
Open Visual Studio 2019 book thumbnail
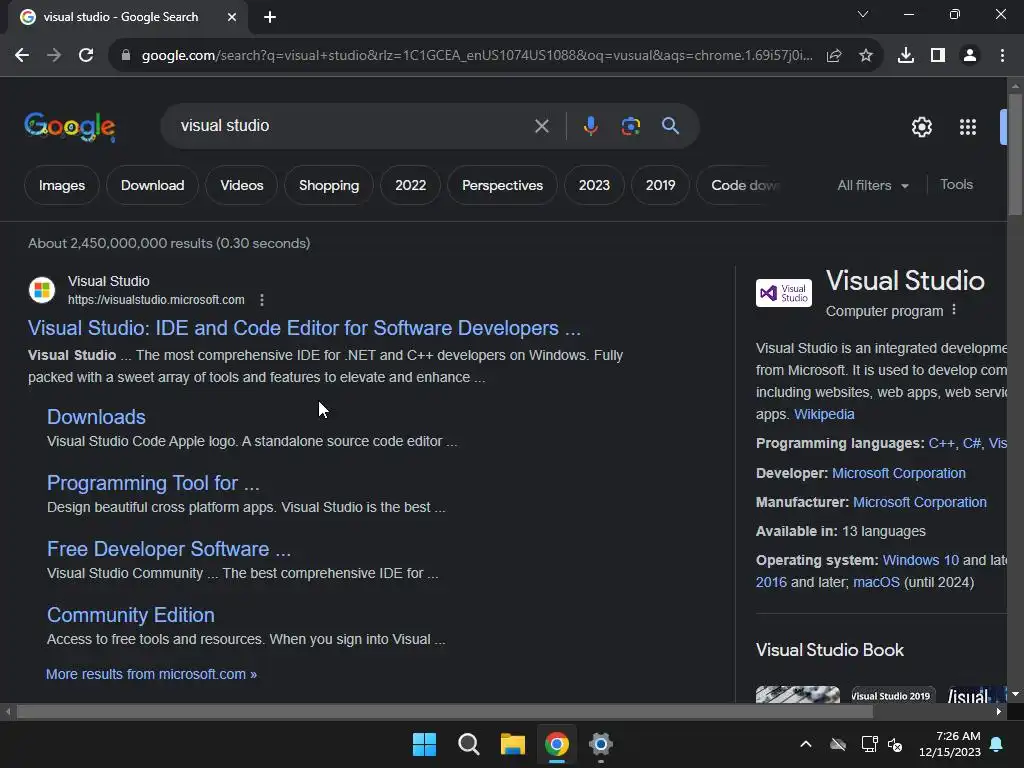pos(891,694)
